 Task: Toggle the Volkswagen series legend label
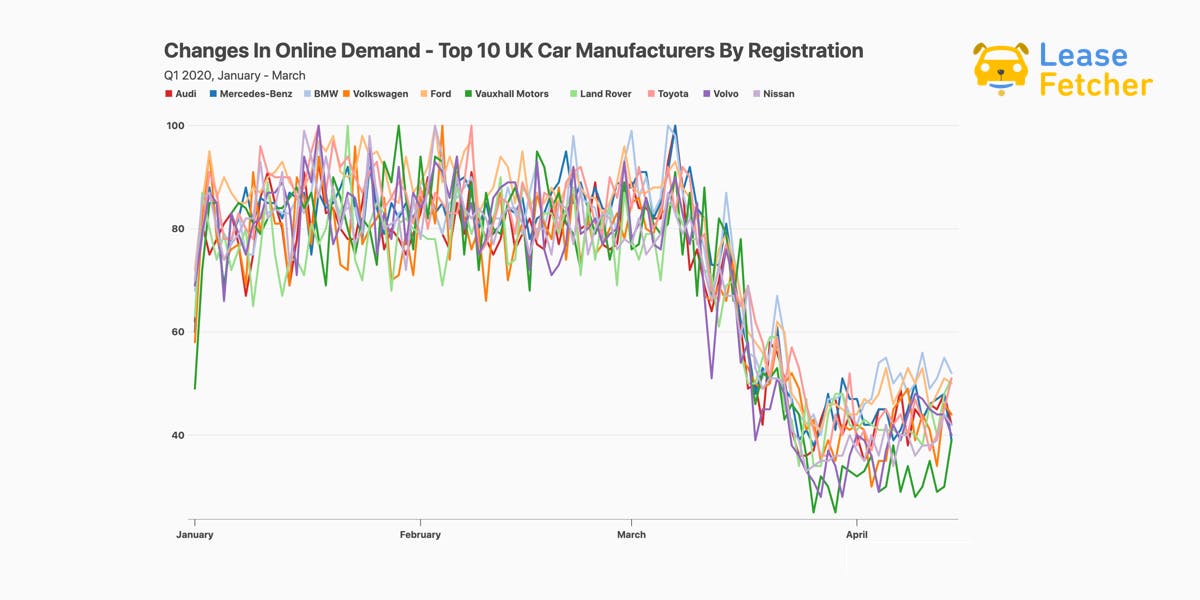[x=381, y=94]
